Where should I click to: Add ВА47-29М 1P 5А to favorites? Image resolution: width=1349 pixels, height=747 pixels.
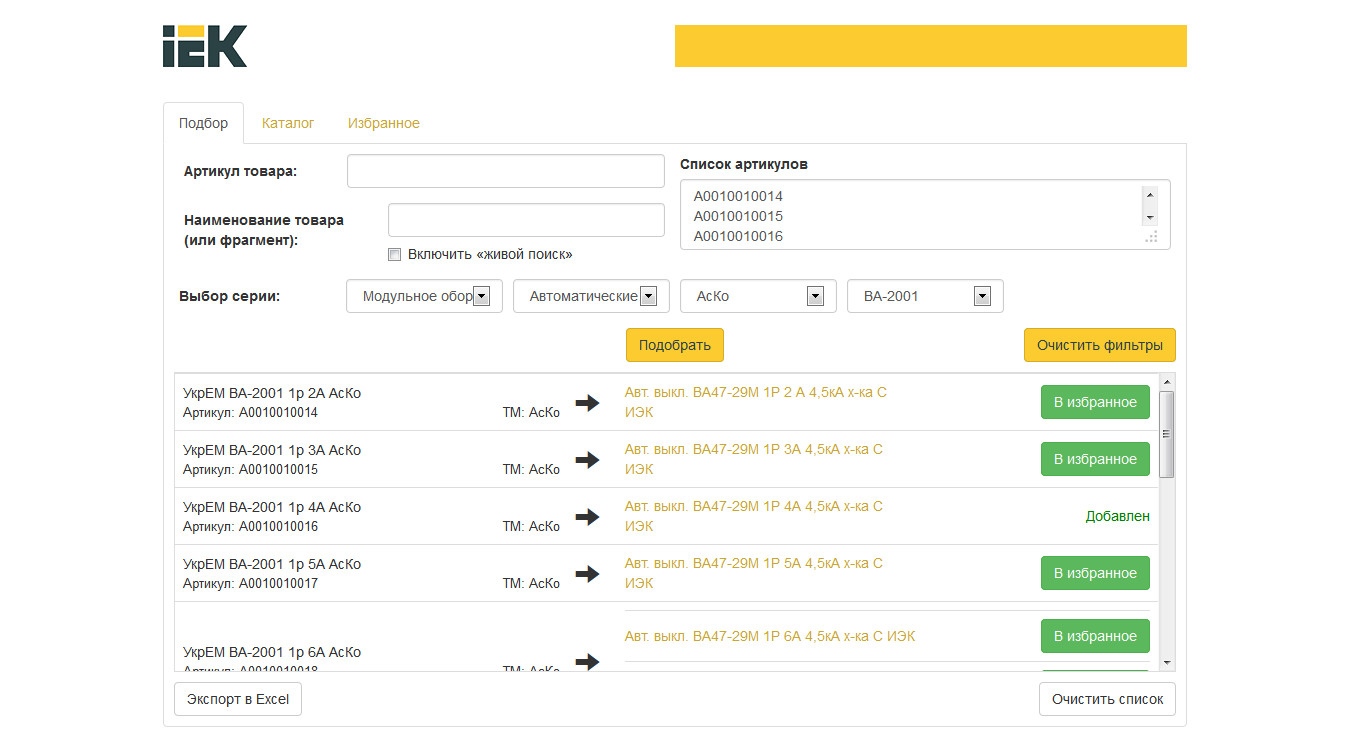[x=1095, y=573]
